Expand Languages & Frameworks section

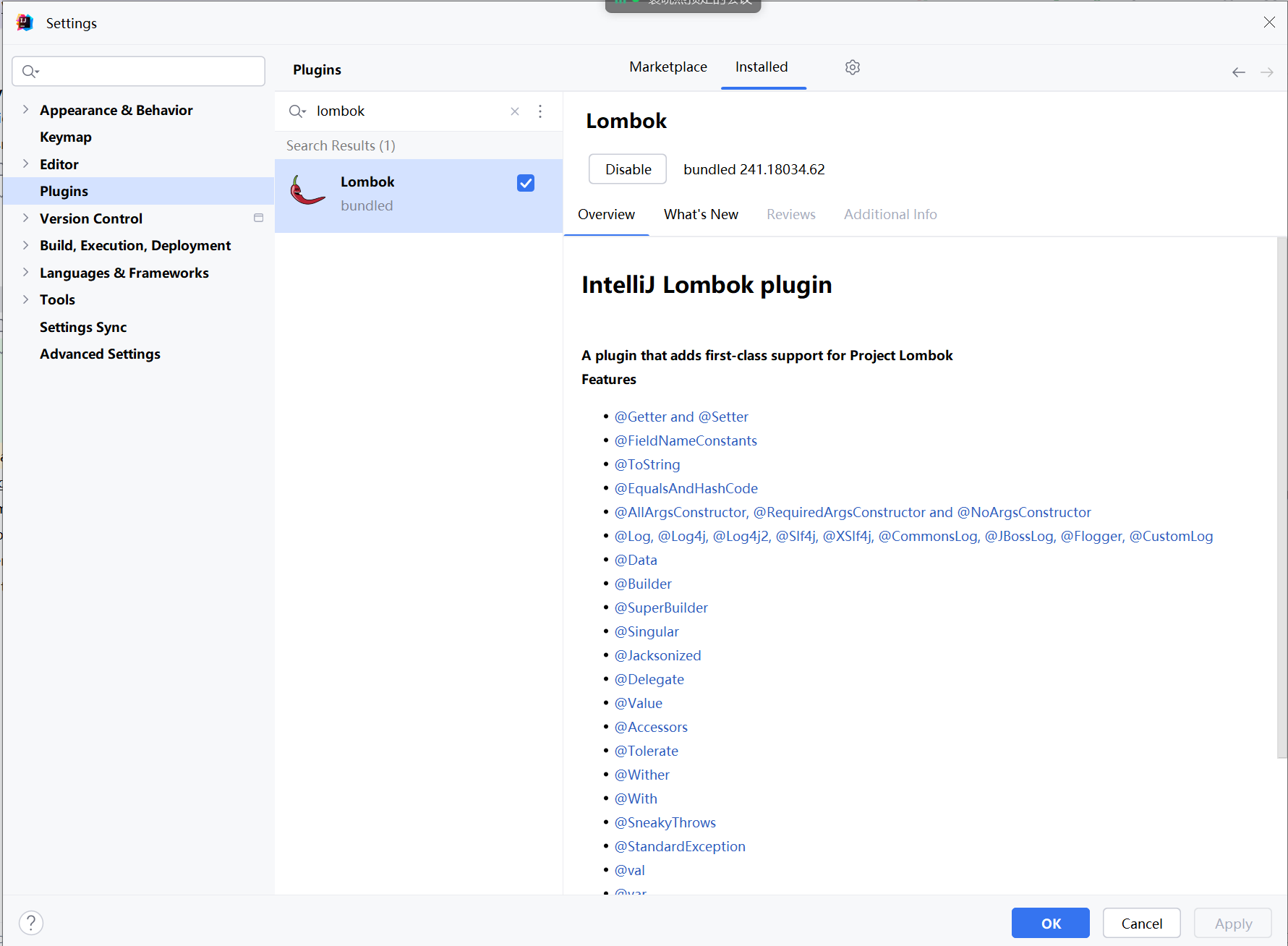25,273
